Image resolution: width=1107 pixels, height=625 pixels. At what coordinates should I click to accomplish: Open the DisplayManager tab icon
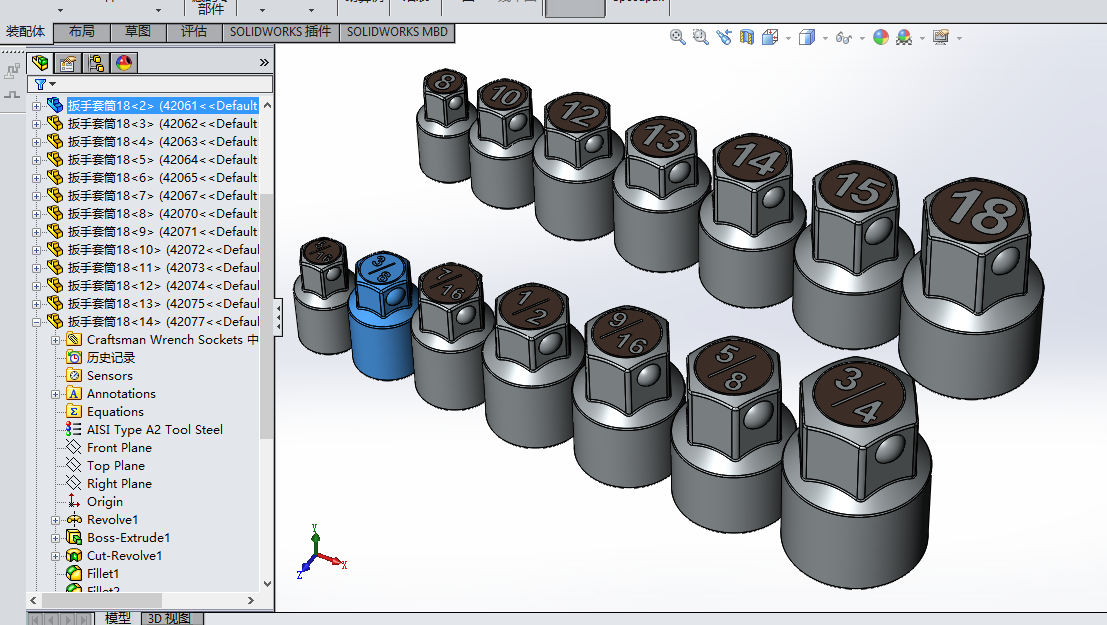pyautogui.click(x=124, y=63)
